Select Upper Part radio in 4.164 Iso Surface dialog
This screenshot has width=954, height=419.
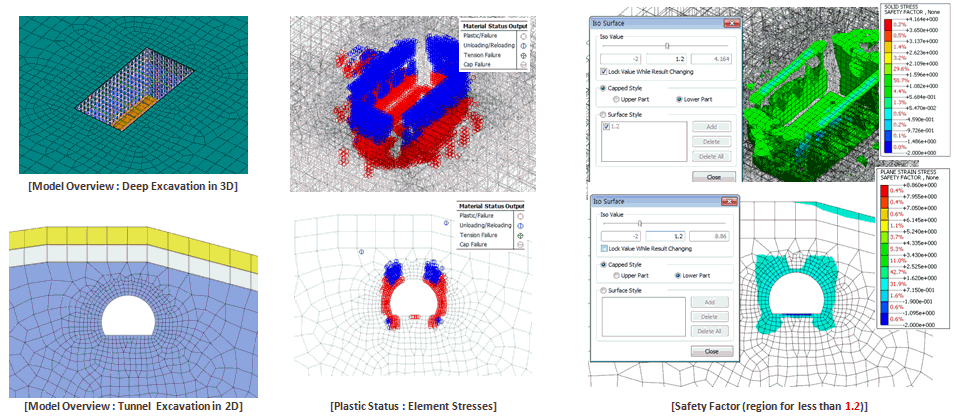coord(616,99)
